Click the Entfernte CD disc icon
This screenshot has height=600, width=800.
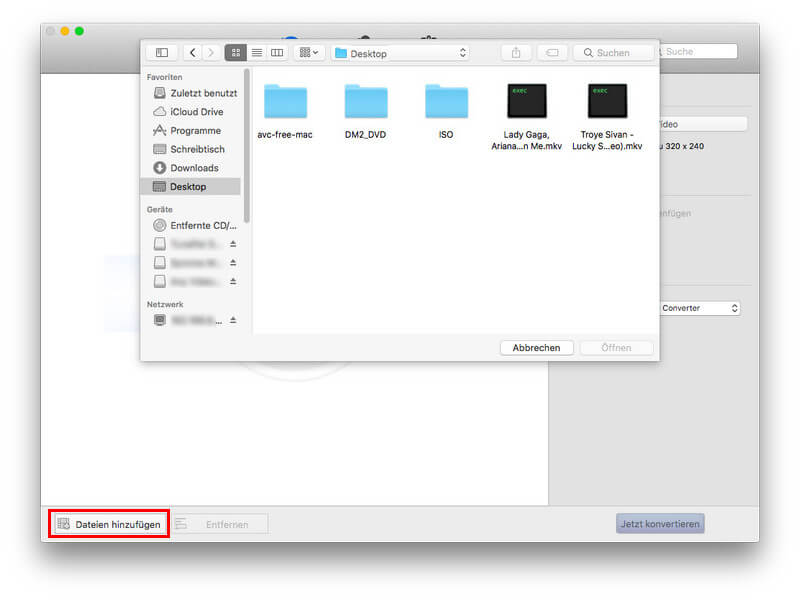pyautogui.click(x=160, y=225)
